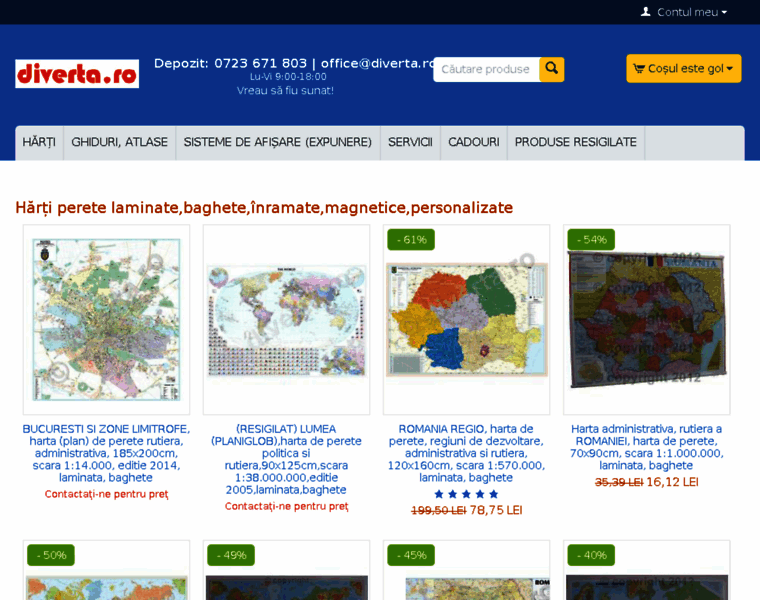Click the -54% discount badge

click(x=591, y=239)
